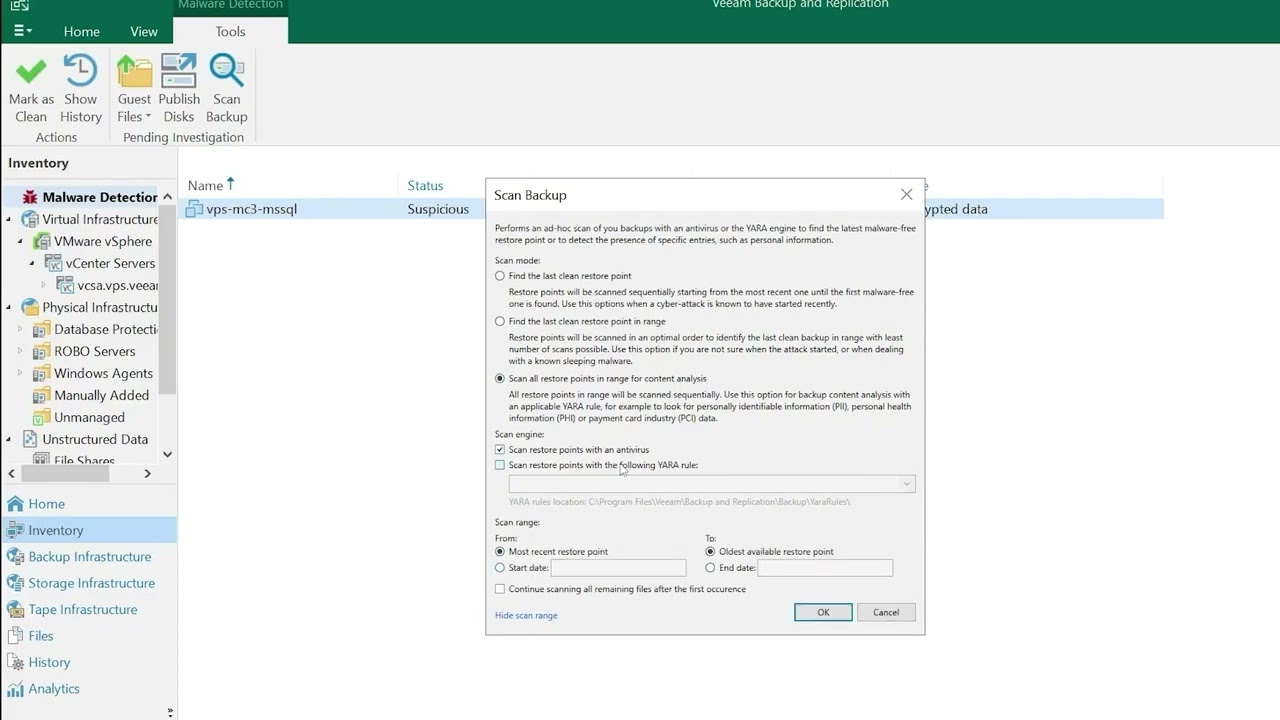The image size is (1280, 720).
Task: Open Home in the navigation pane
Action: 88,504
